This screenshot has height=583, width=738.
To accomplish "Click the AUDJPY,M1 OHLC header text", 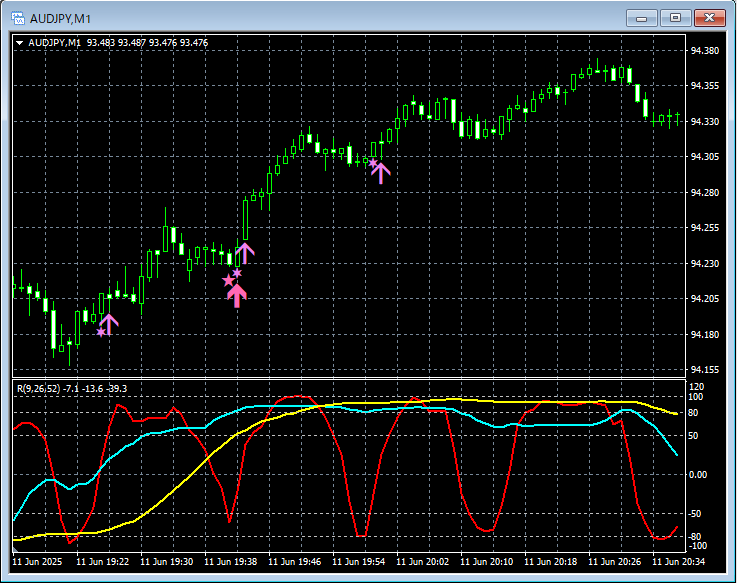I will tap(118, 43).
